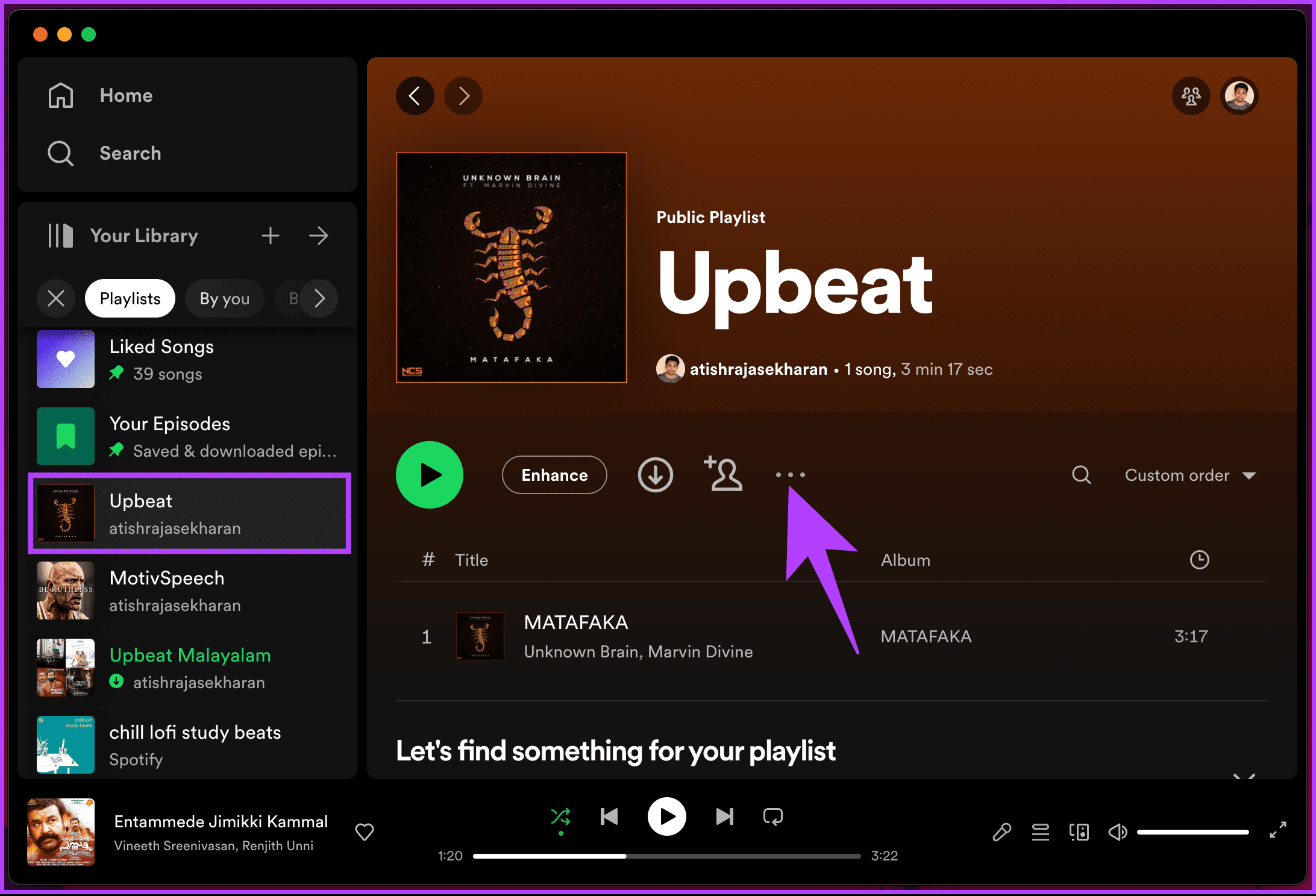
Task: Open Friend Activity icon
Action: [1191, 96]
